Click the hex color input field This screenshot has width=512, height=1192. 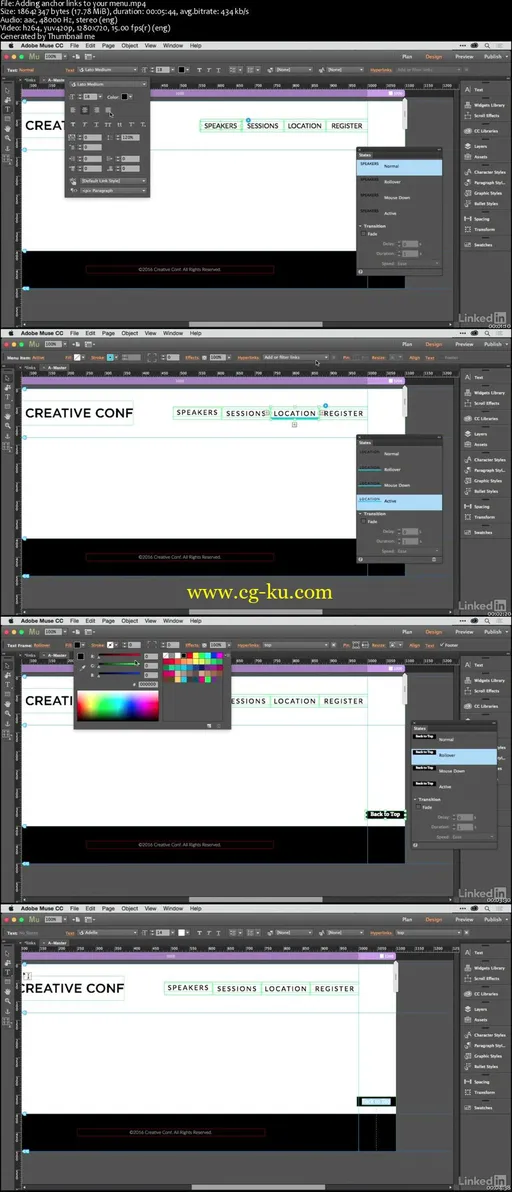click(x=149, y=683)
